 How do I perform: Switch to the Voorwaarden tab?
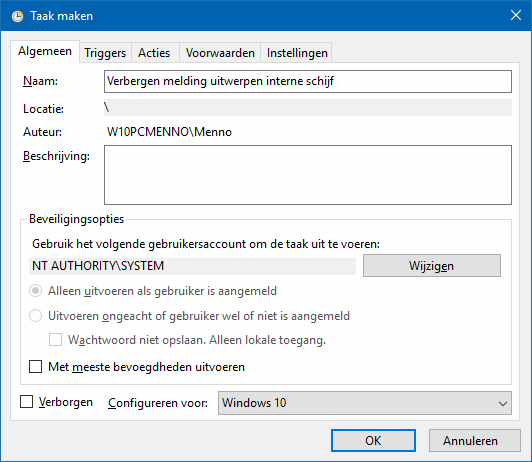click(220, 53)
